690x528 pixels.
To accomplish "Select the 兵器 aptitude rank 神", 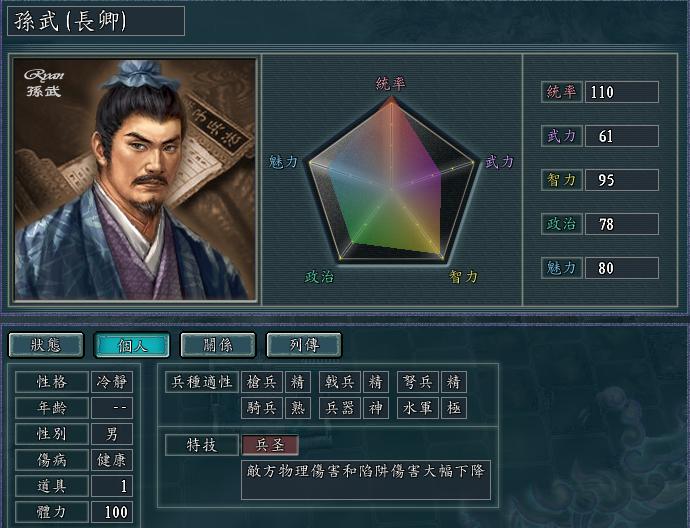I will tap(375, 408).
